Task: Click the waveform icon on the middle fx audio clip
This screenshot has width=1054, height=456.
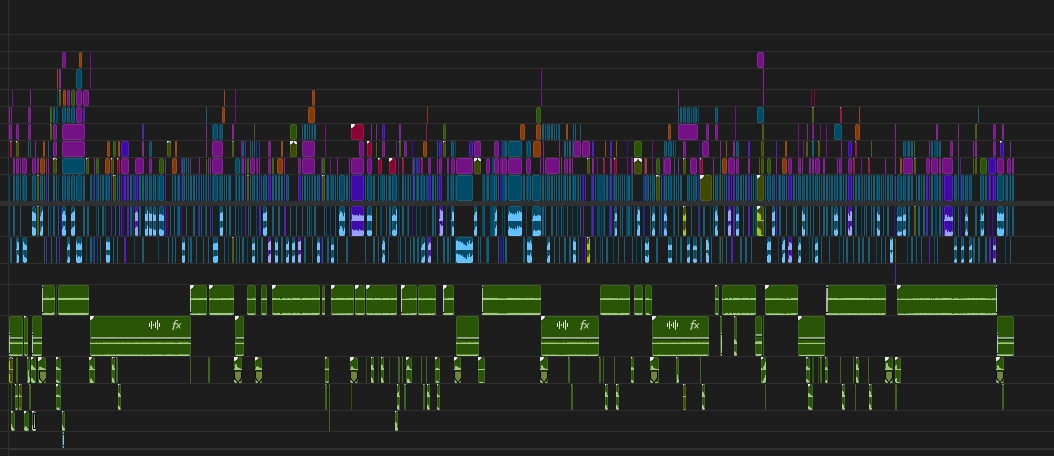Action: click(x=563, y=326)
